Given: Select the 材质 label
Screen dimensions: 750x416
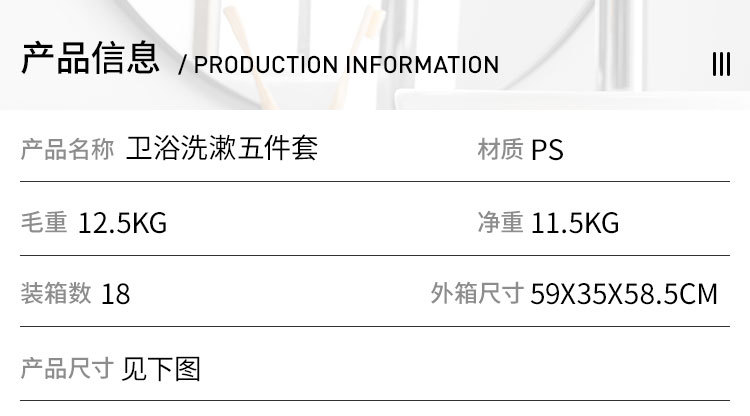Looking at the screenshot, I should 500,150.
